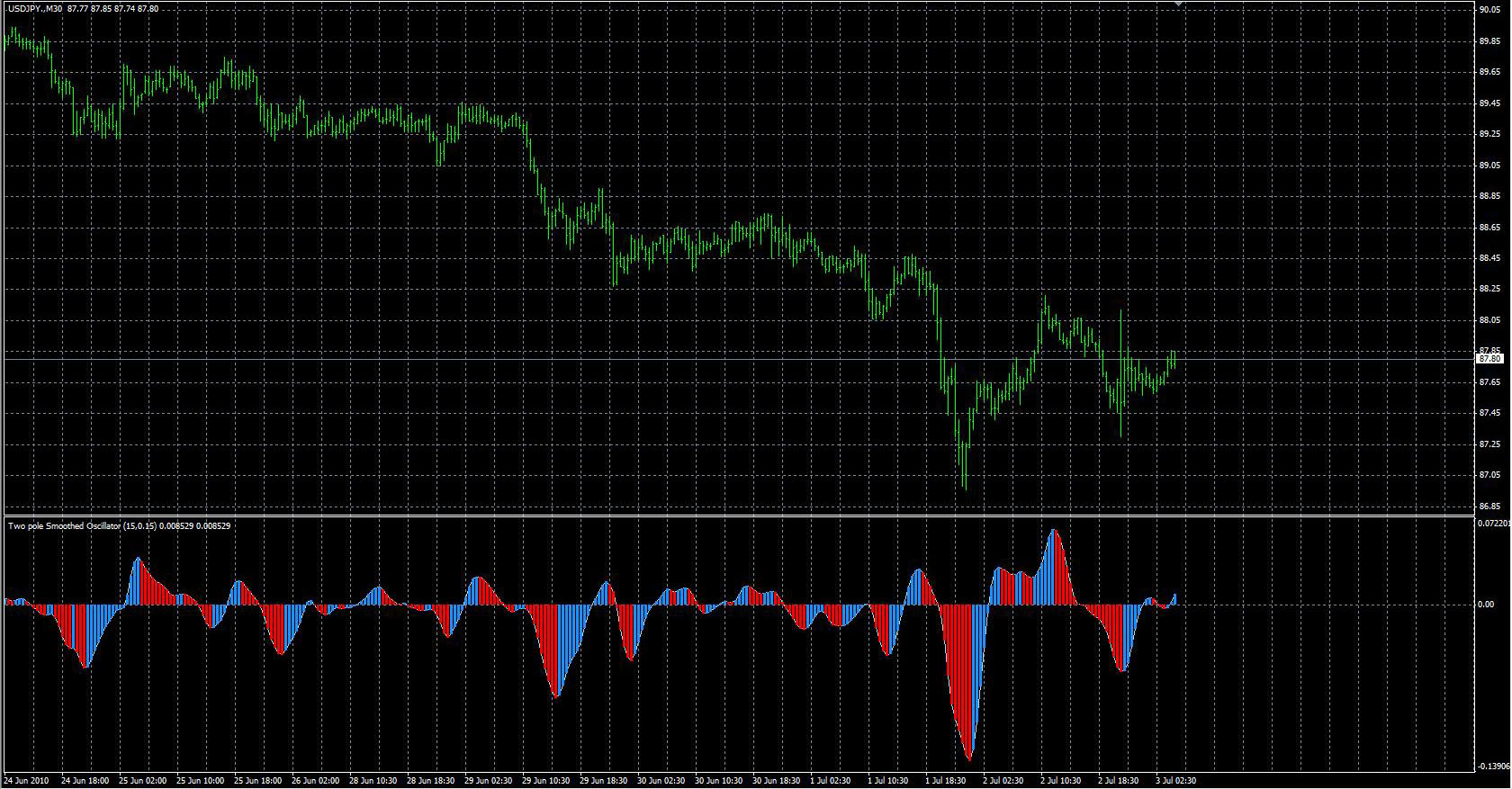The height and width of the screenshot is (789, 1512).
Task: Click the 88.25 price axis label
Action: tap(1489, 289)
